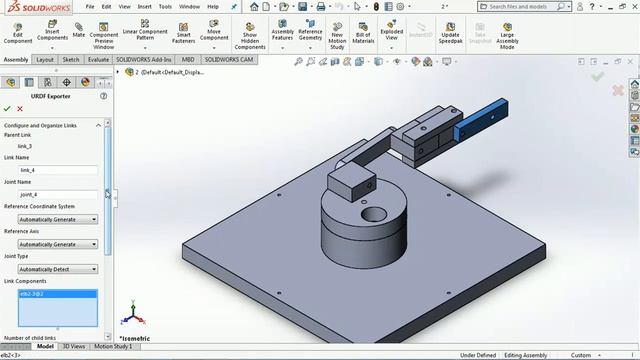640x360 pixels.
Task: Click the Print icon
Action: coord(321,7)
